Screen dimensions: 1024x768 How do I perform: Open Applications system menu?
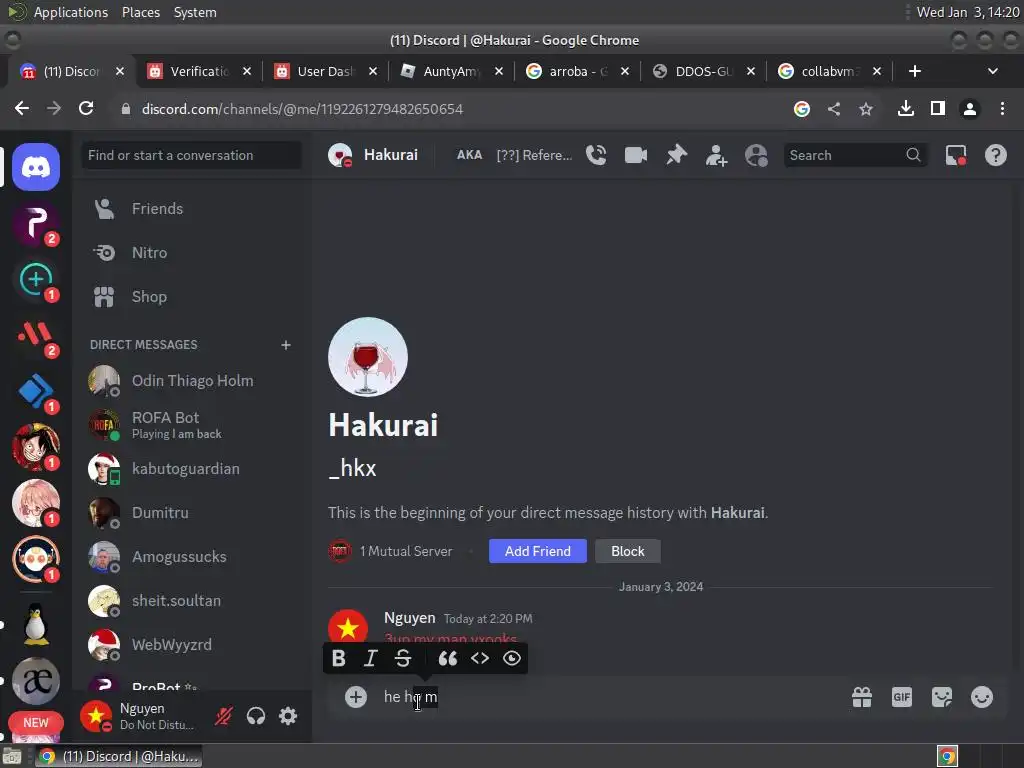(71, 12)
